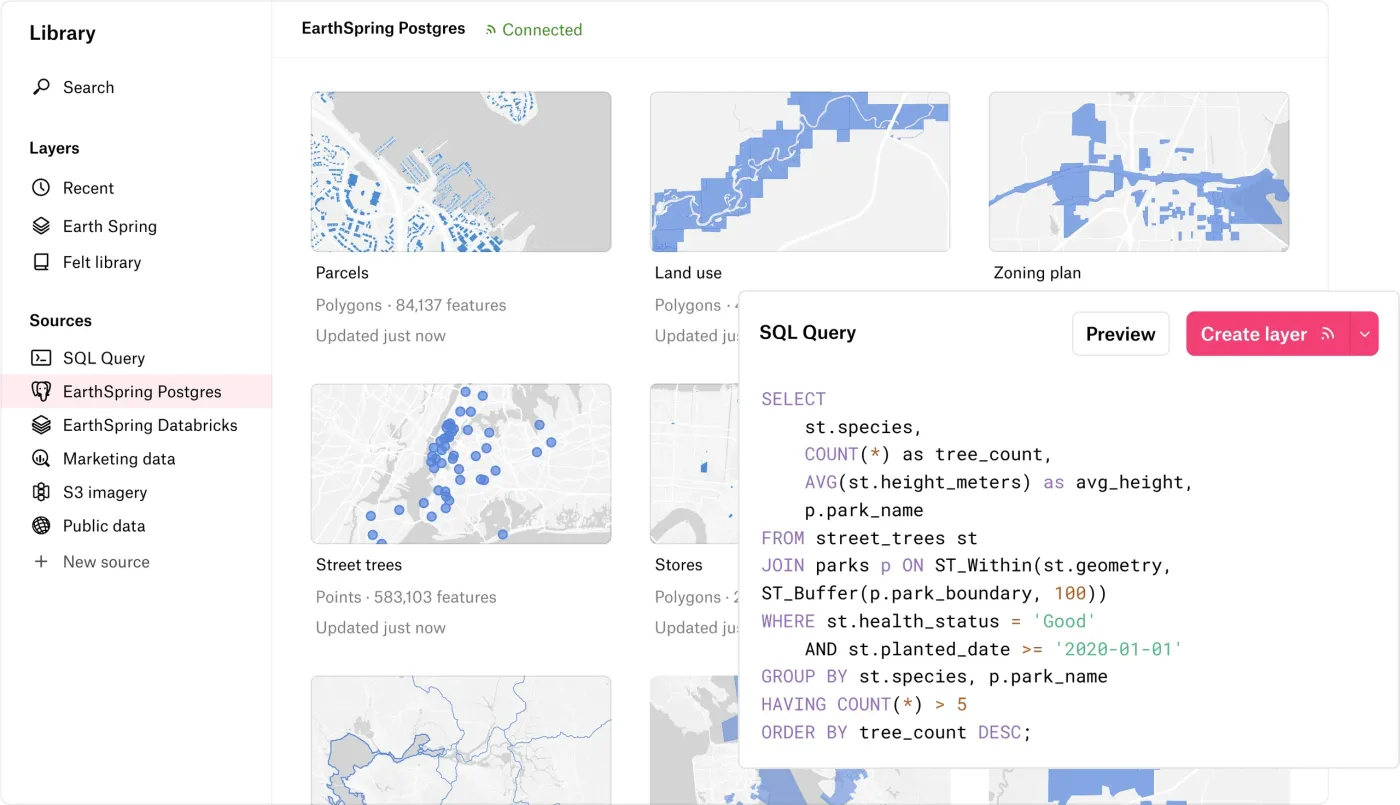Click the plus icon beside New source
Image resolution: width=1400 pixels, height=805 pixels.
[41, 562]
